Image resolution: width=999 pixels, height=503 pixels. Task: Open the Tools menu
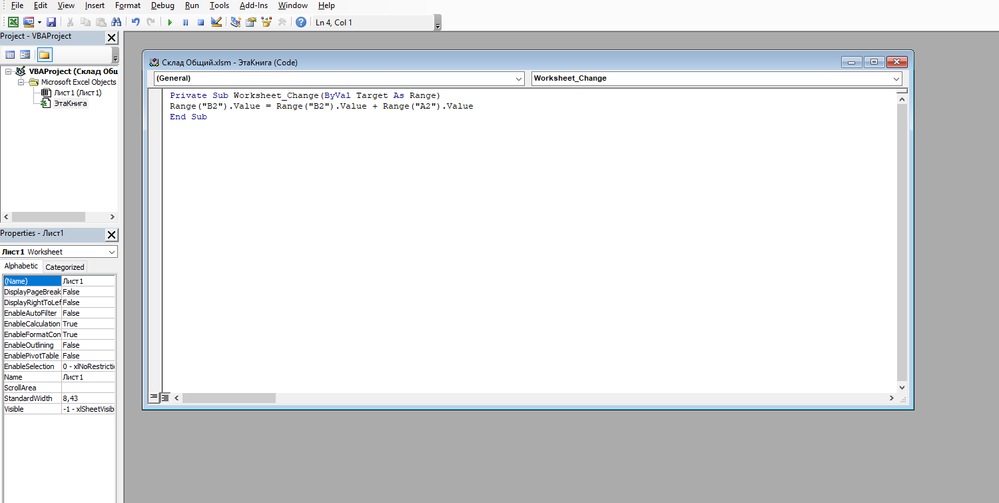coord(219,5)
